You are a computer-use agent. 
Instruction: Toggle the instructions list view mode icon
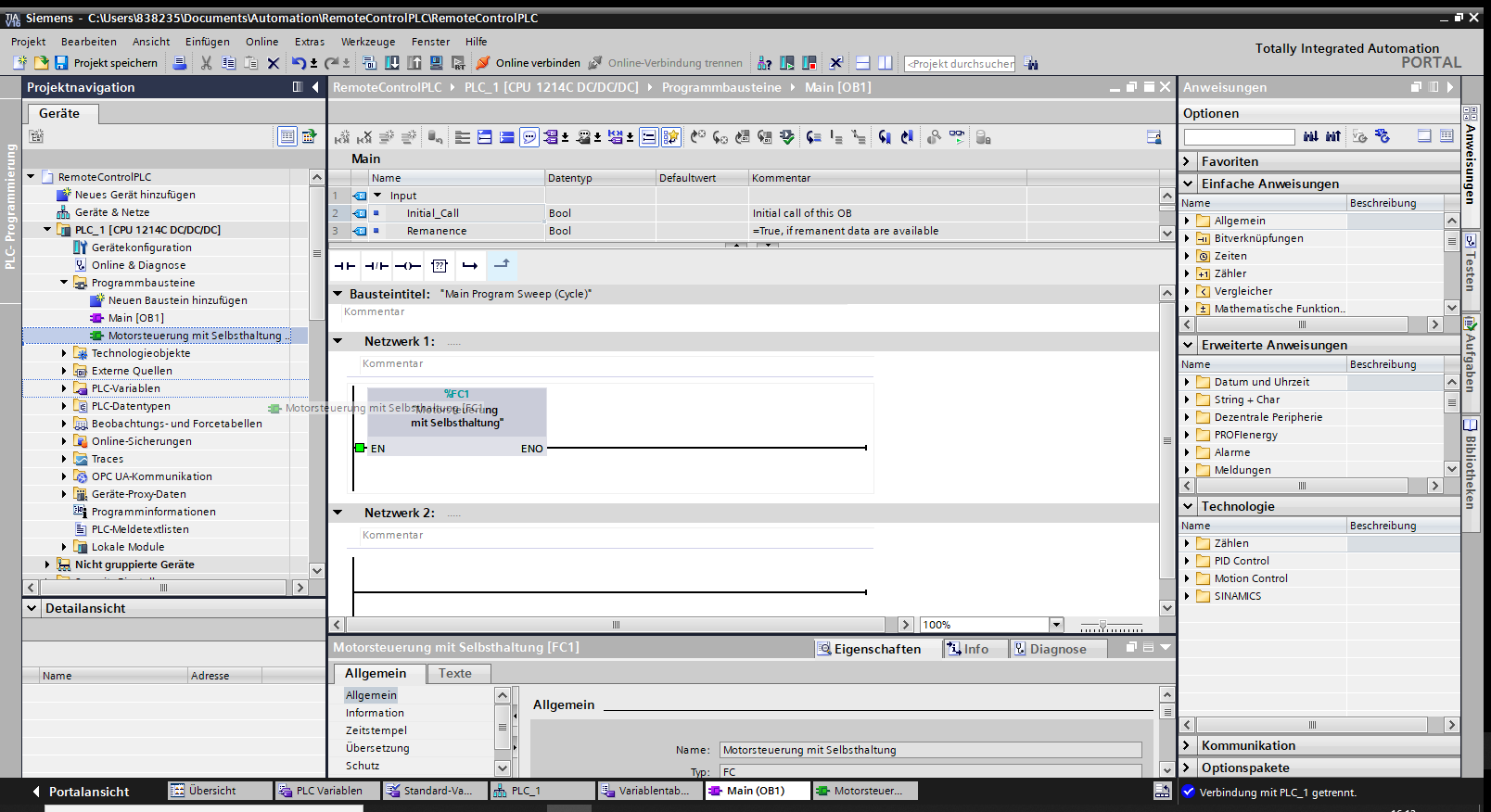point(1424,136)
